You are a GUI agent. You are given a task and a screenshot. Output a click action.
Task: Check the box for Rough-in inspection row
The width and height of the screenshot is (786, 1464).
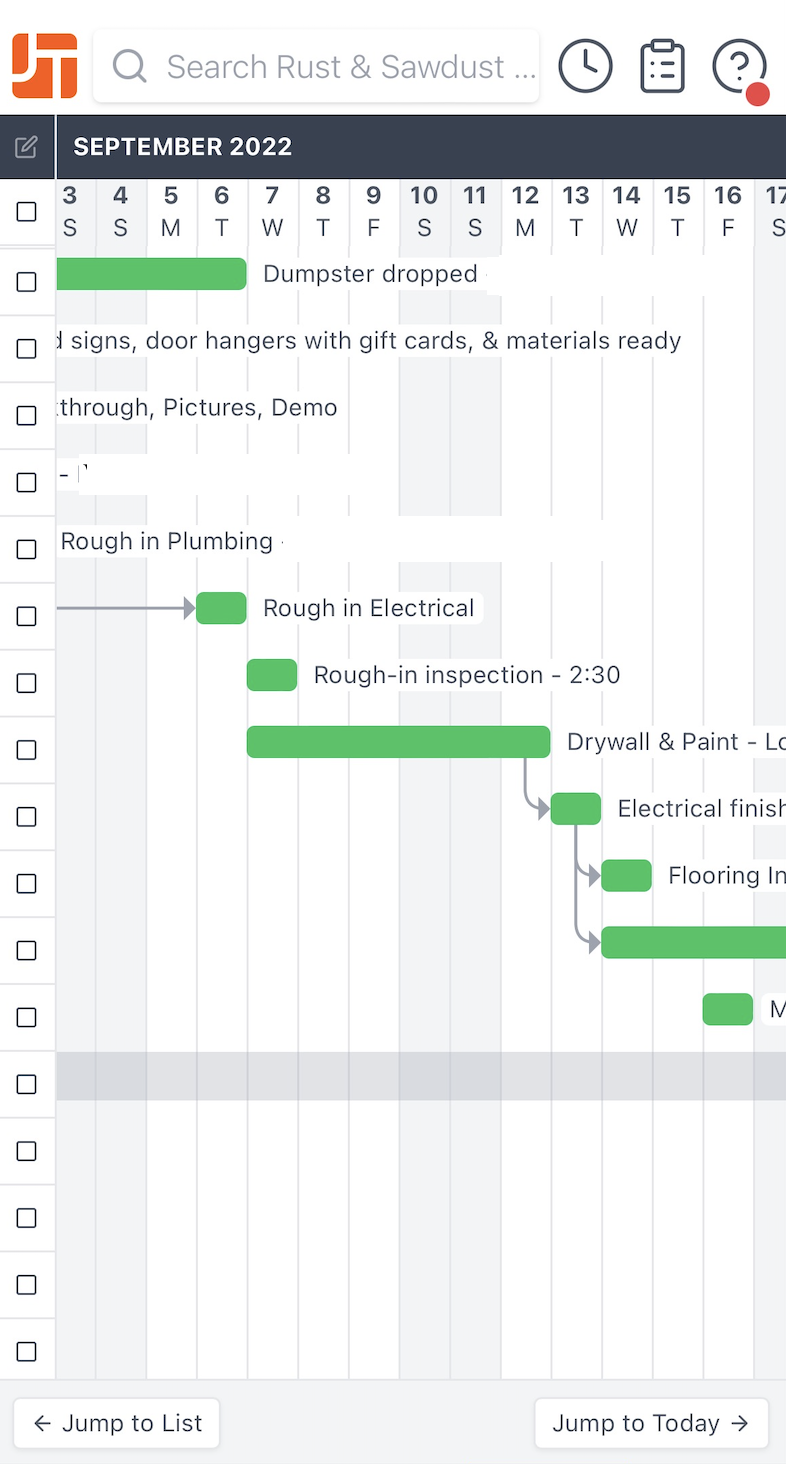point(27,683)
